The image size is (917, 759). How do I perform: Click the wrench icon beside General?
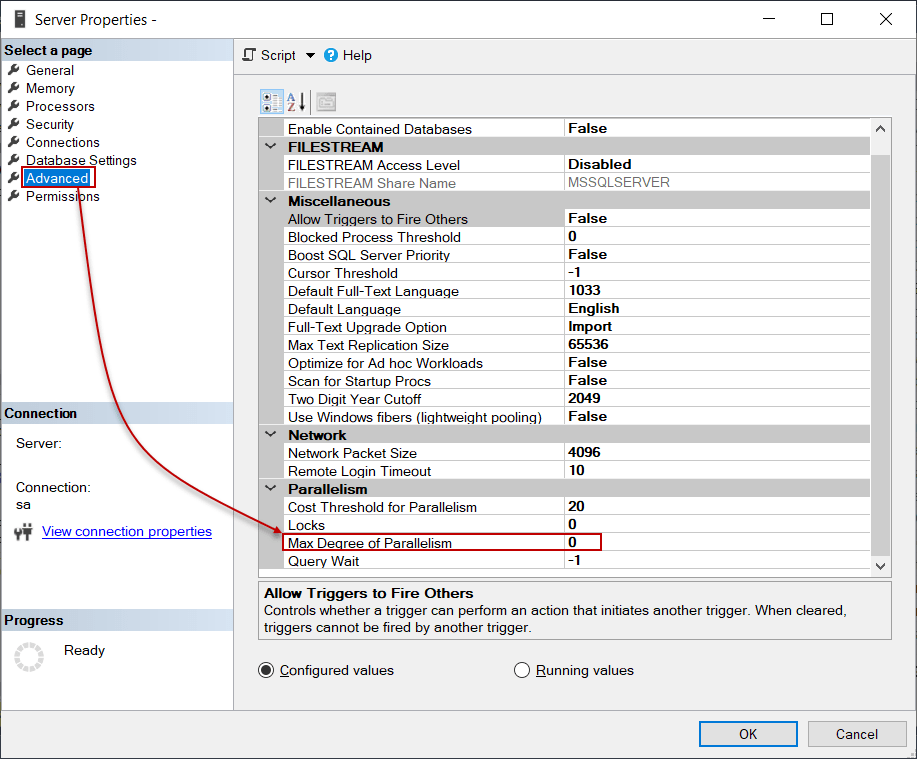(x=15, y=70)
